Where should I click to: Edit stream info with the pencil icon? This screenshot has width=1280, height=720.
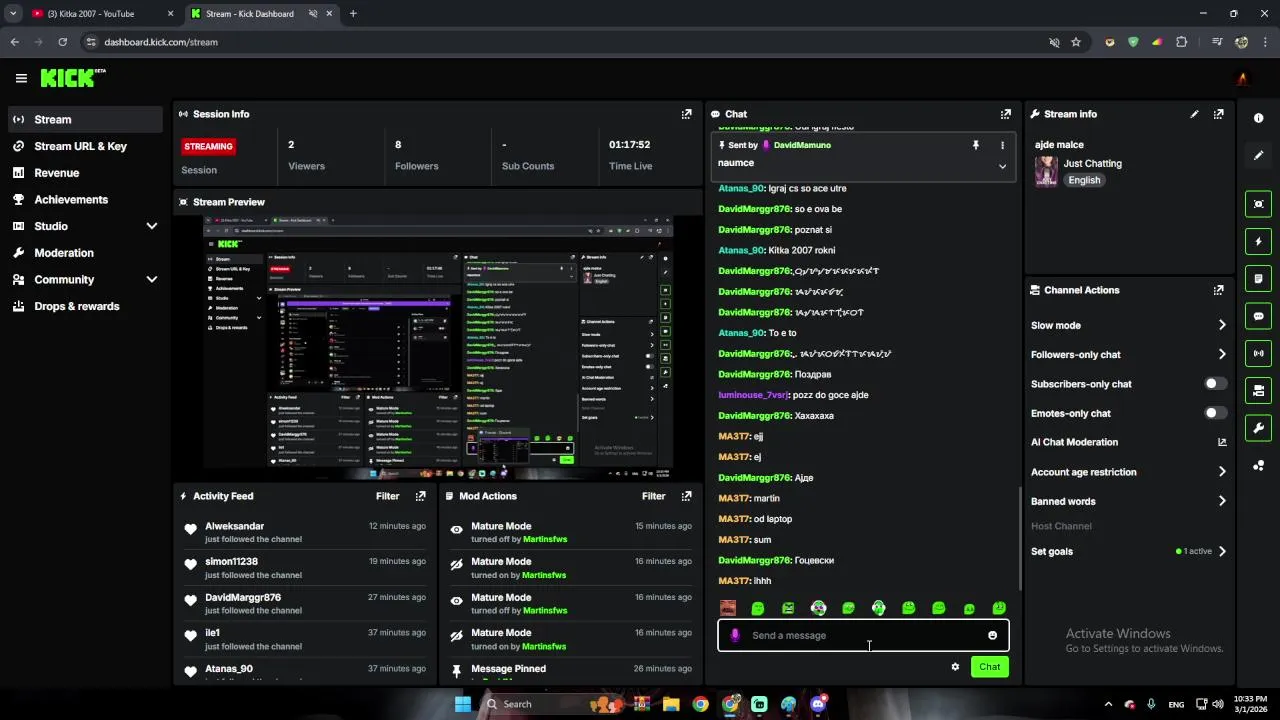point(1194,114)
